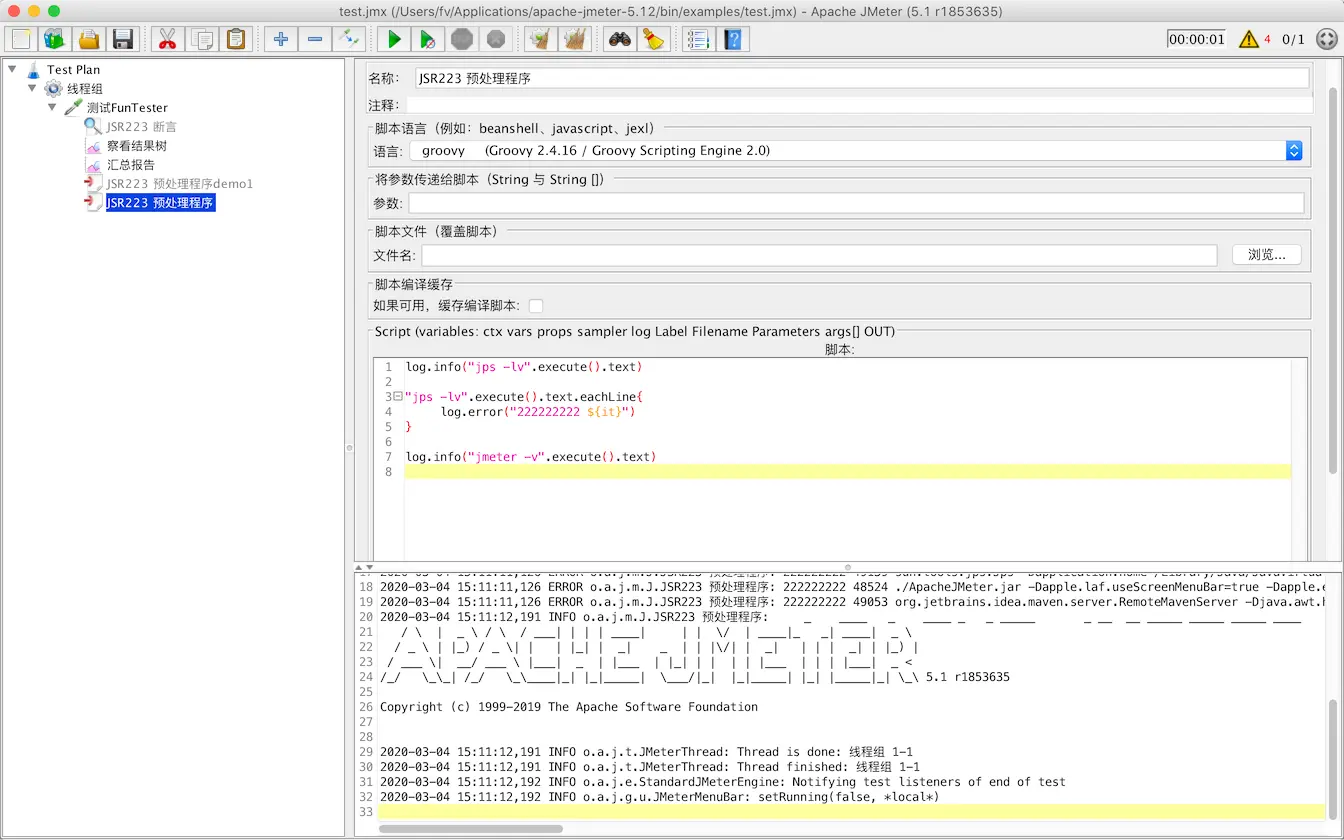
Task: Clear current results with single broom icon
Action: [541, 39]
